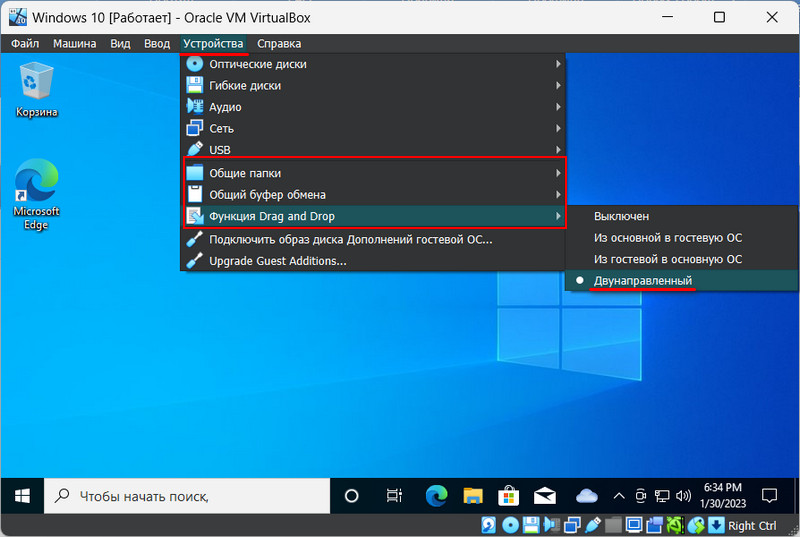The width and height of the screenshot is (800, 537).
Task: Click the network status bar indicator
Action: (x=572, y=525)
